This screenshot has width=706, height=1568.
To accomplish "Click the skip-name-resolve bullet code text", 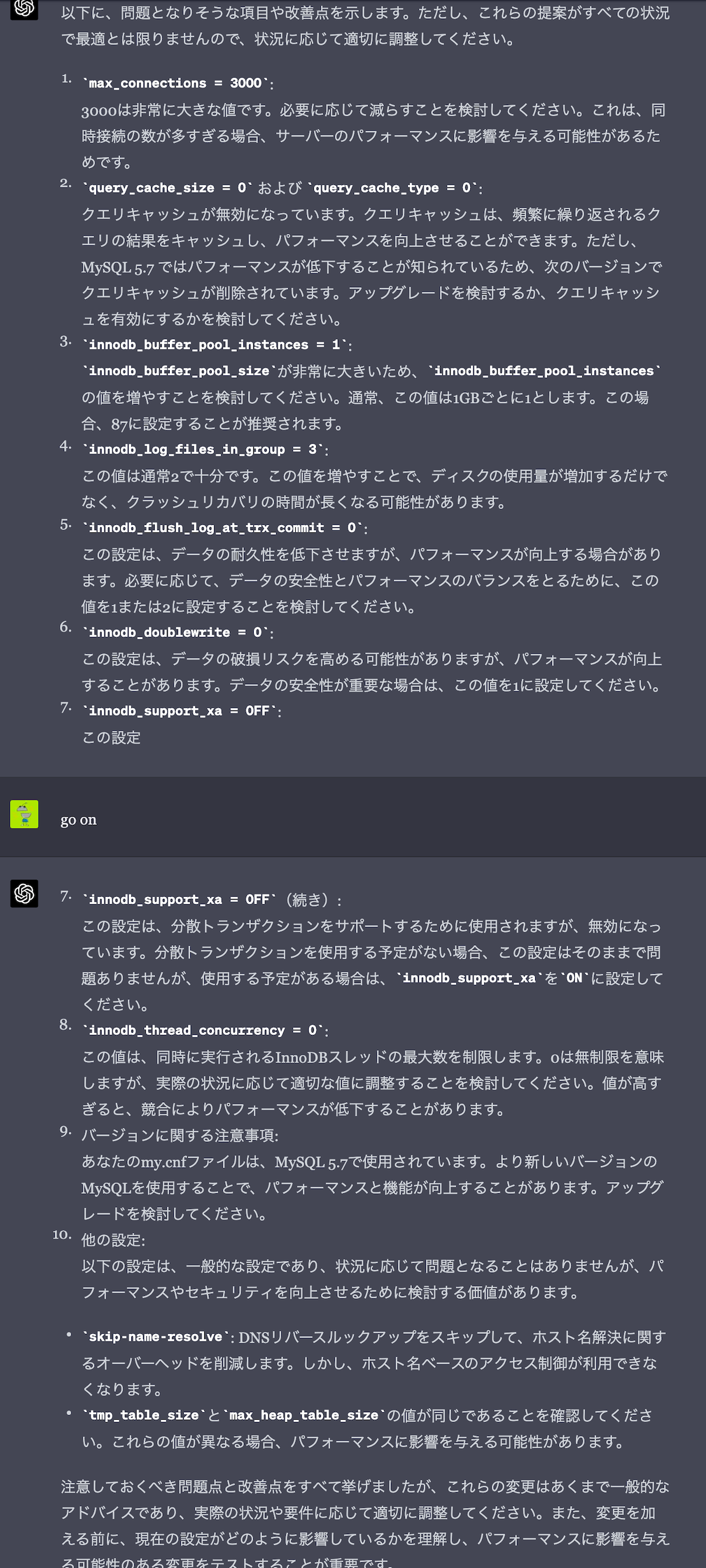I will coord(157,1337).
